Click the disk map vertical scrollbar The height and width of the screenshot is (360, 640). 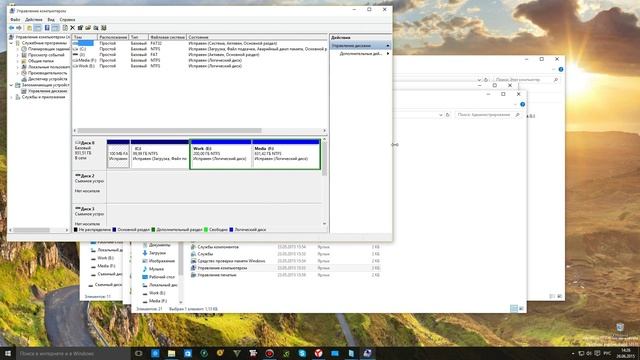324,159
